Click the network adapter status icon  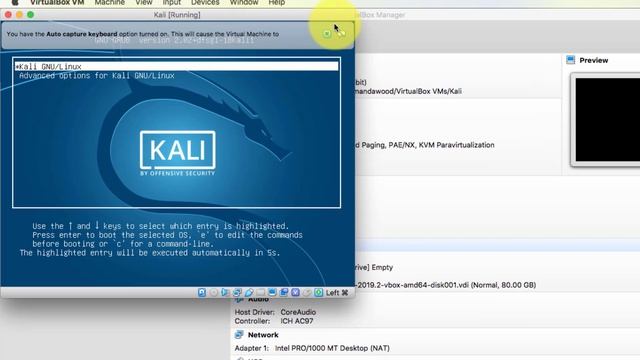[237, 293]
